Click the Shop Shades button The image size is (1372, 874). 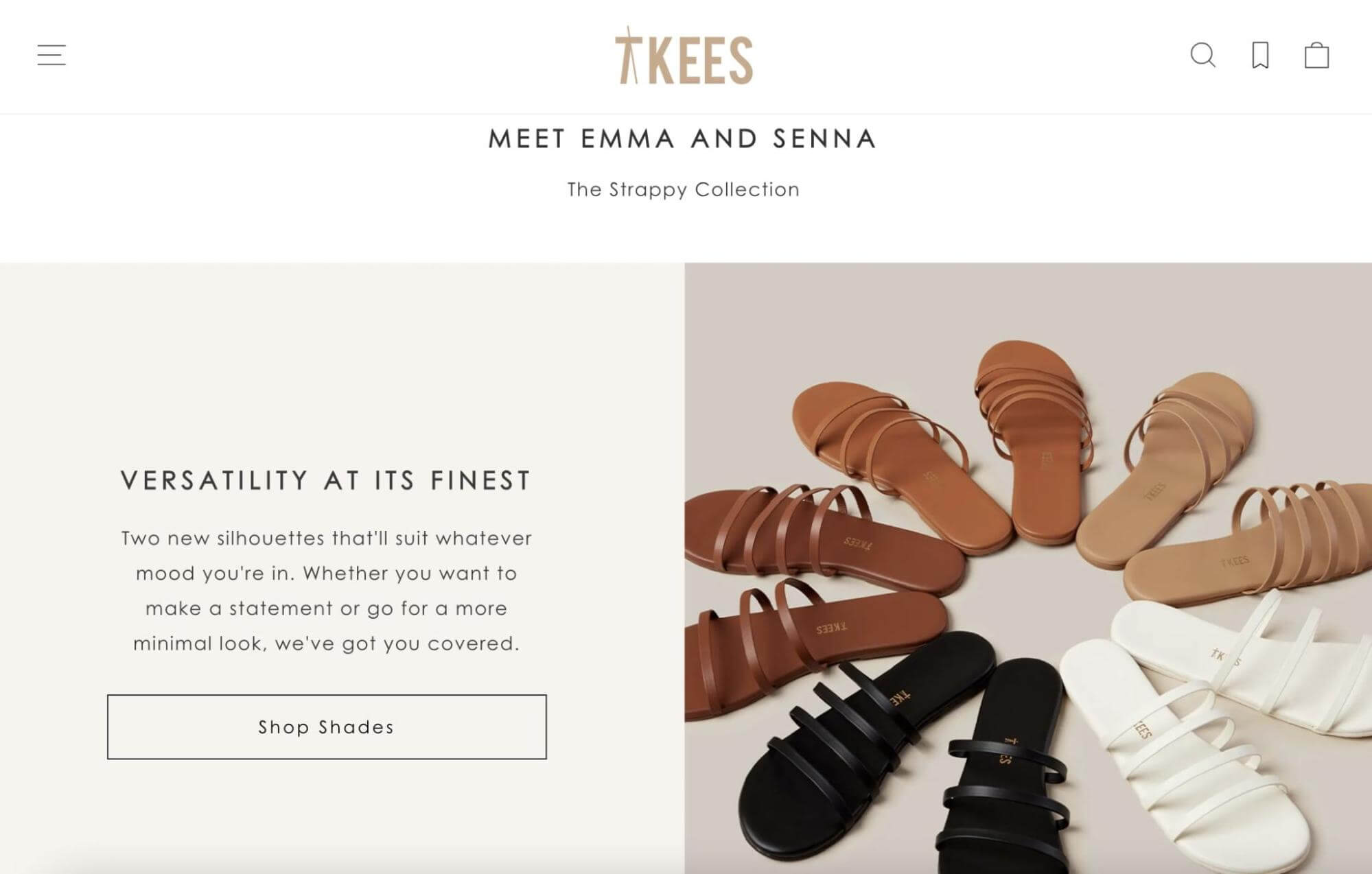(x=327, y=727)
